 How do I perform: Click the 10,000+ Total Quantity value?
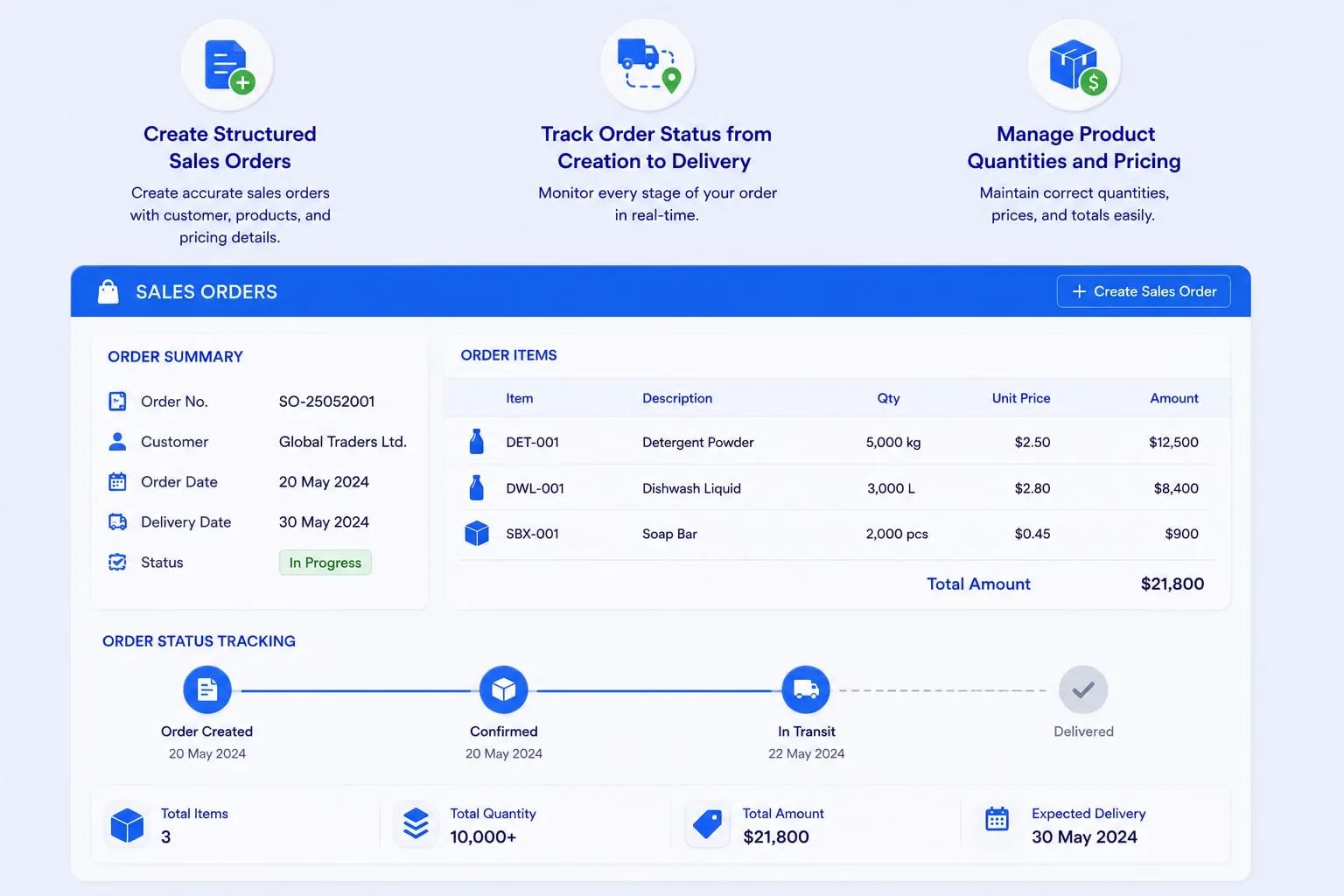(483, 837)
